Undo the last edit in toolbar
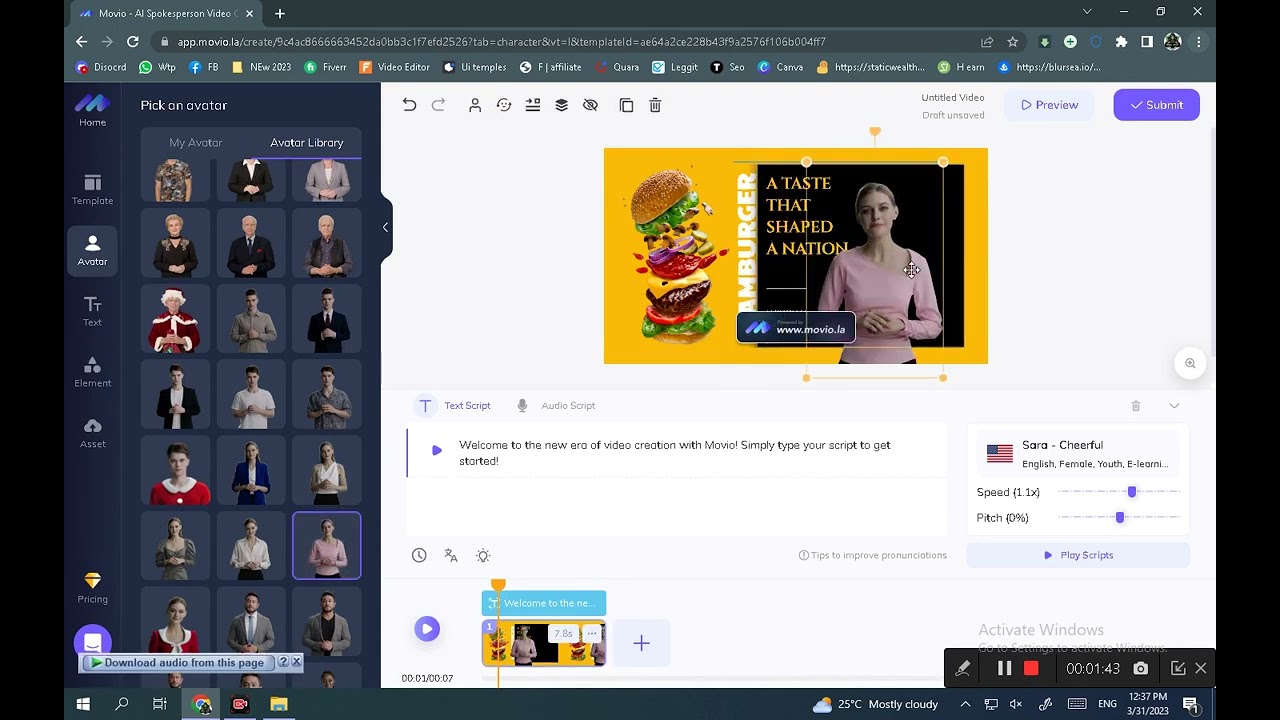 pyautogui.click(x=409, y=105)
